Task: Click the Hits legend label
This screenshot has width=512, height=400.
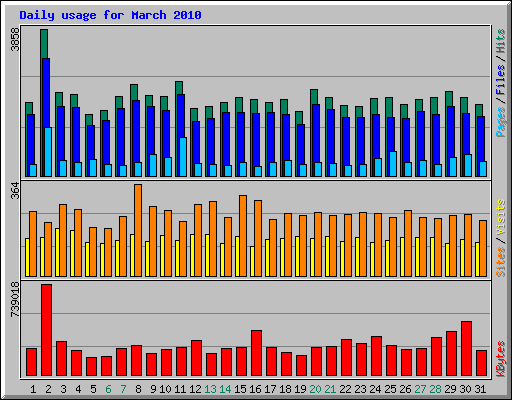Action: tap(501, 41)
